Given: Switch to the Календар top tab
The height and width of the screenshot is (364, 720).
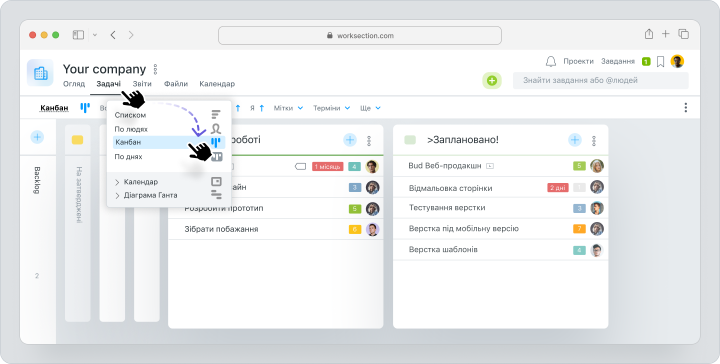Looking at the screenshot, I should coord(217,84).
